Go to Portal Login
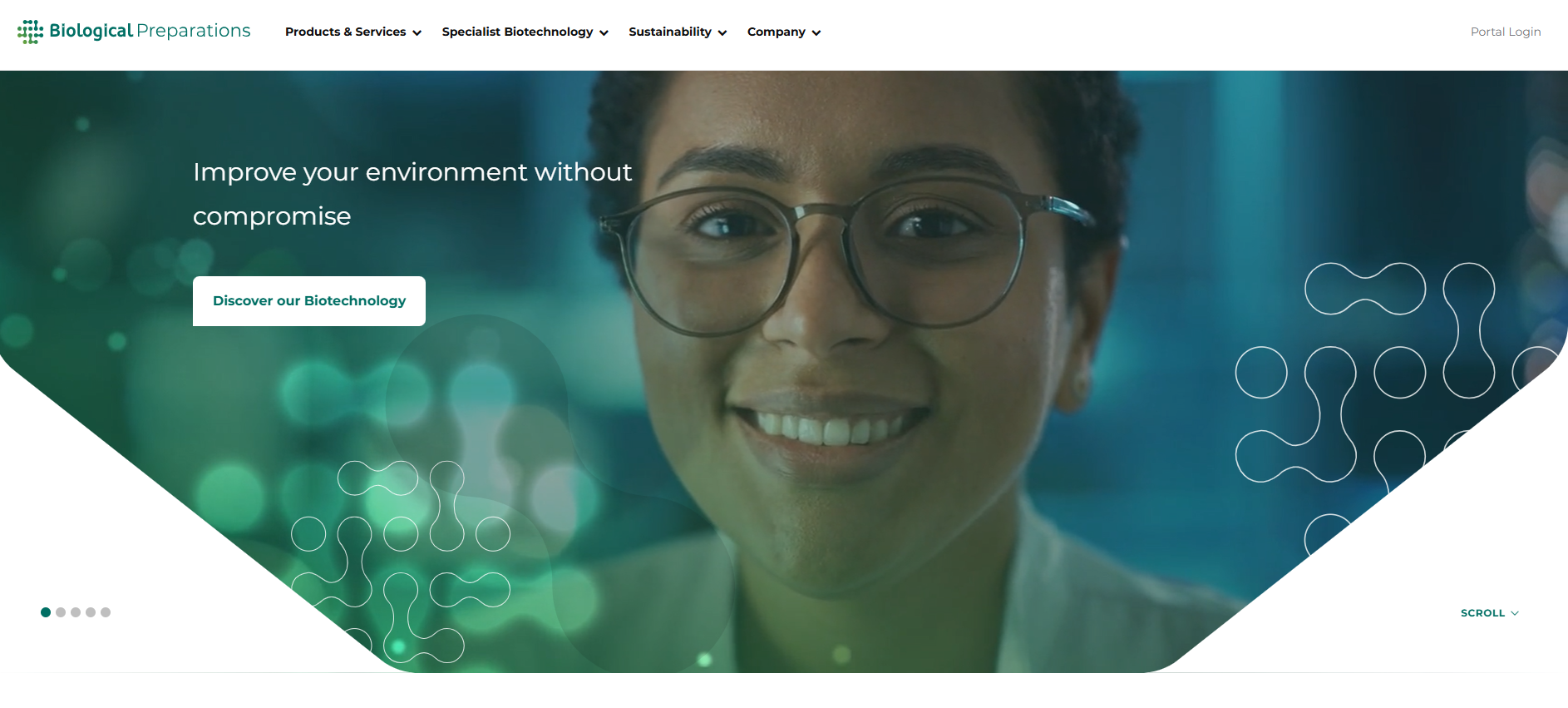 (1505, 32)
